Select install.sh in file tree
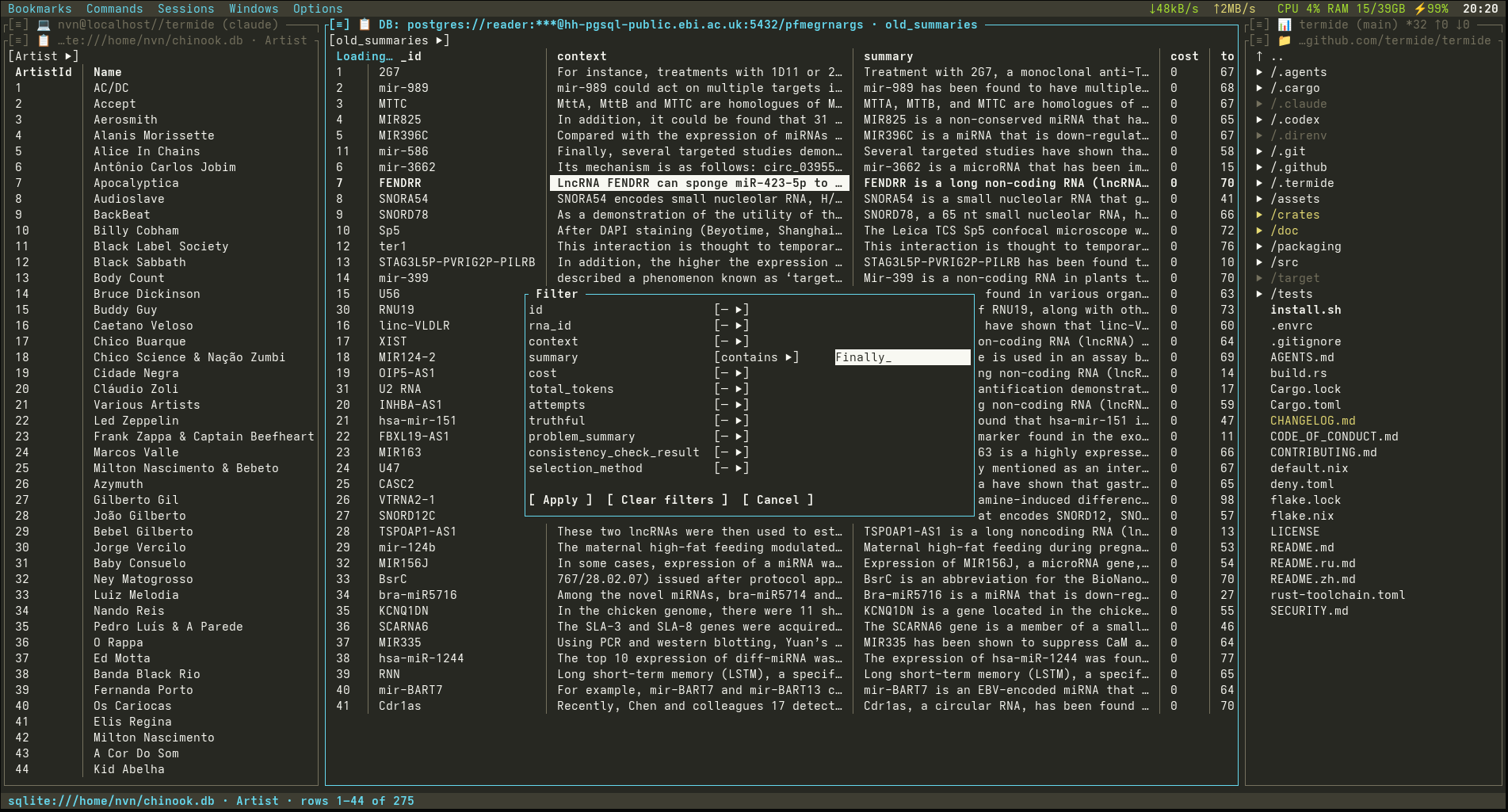 (1306, 310)
